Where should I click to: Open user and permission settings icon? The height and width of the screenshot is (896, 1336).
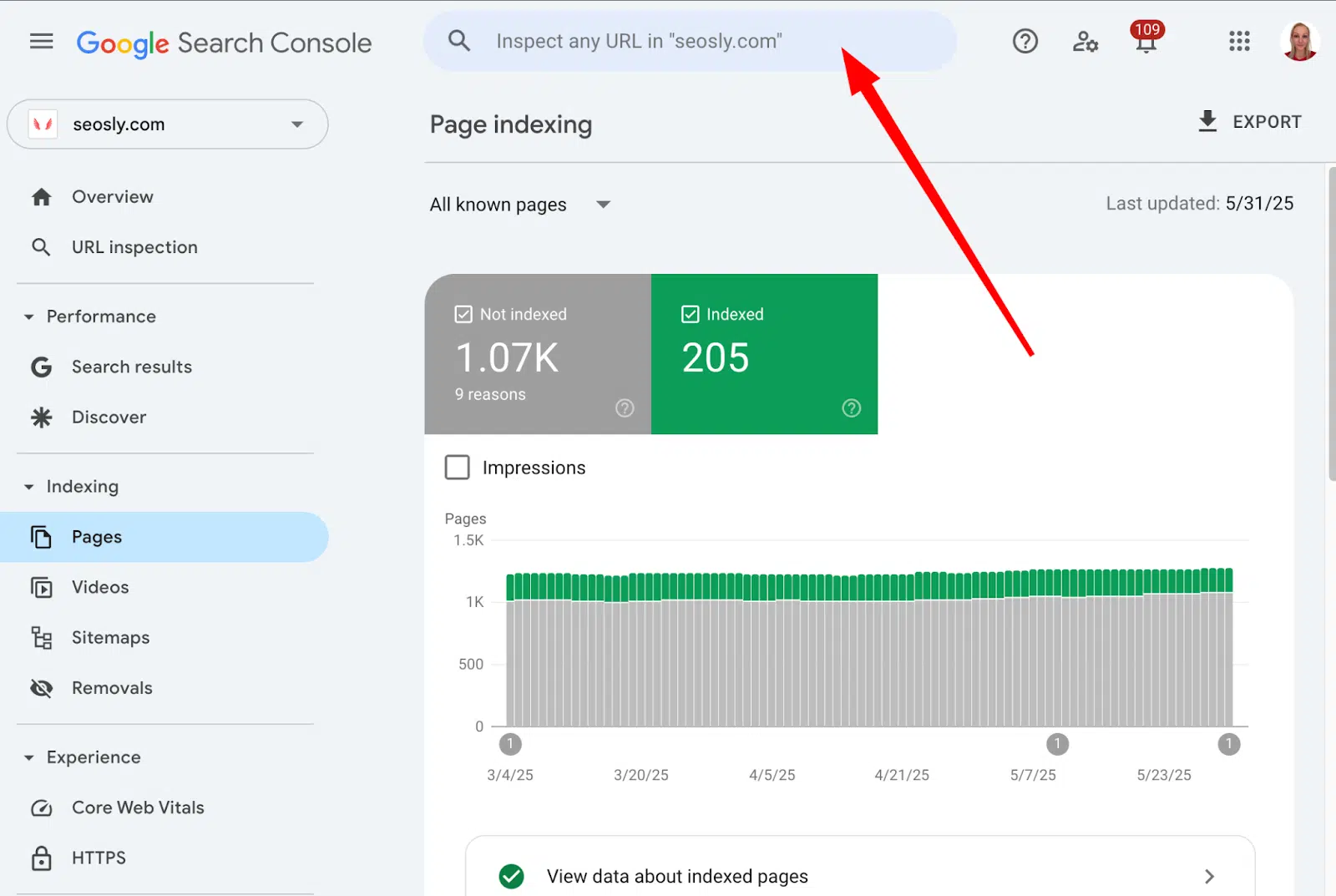(x=1085, y=41)
